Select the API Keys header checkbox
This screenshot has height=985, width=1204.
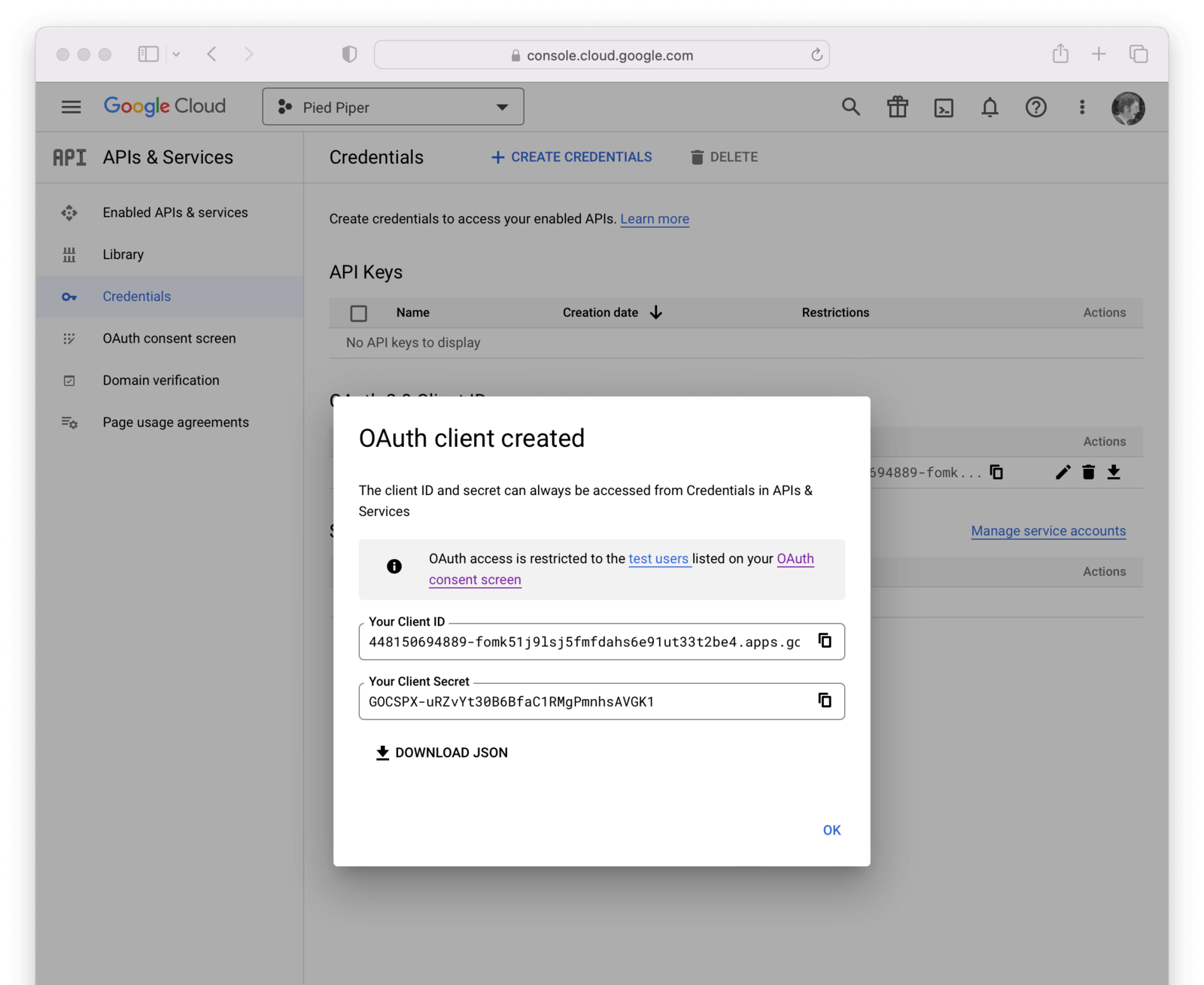pos(358,312)
